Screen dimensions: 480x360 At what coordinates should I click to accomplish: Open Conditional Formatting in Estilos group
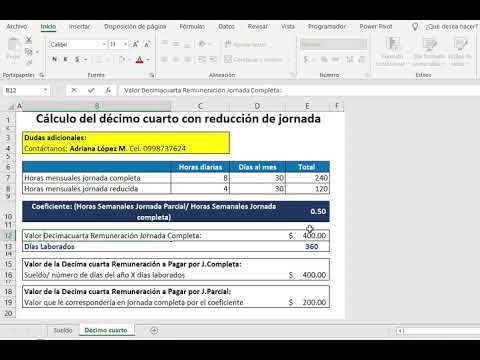(x=392, y=52)
